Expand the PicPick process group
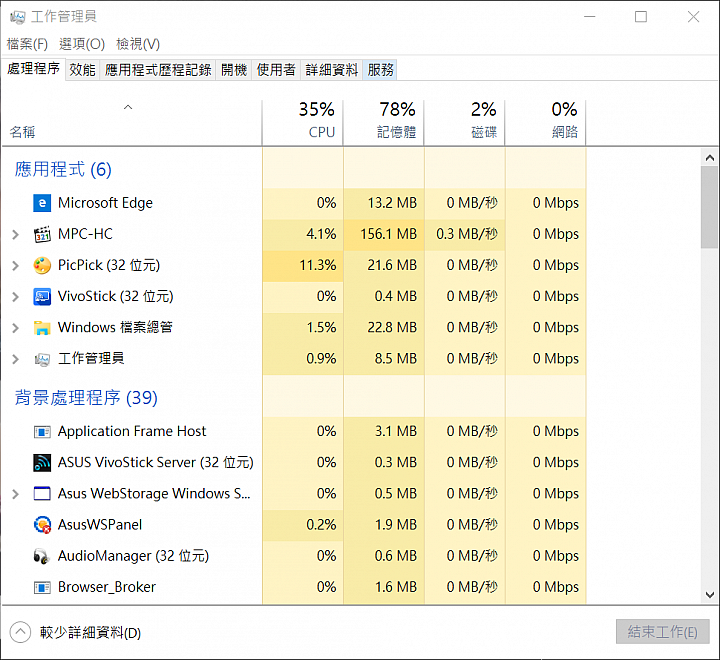 15,266
